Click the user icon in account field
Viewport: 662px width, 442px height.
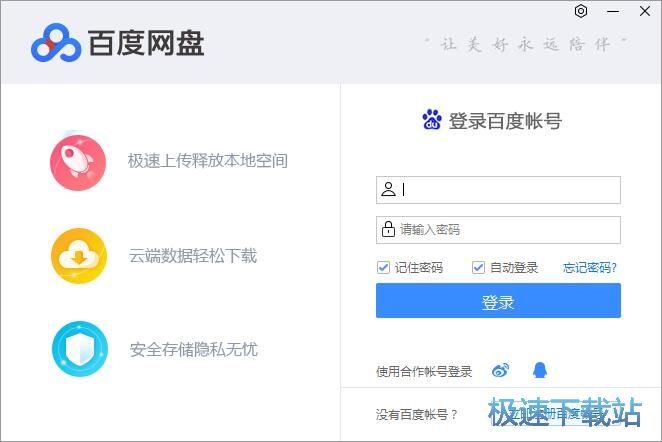[x=388, y=189]
